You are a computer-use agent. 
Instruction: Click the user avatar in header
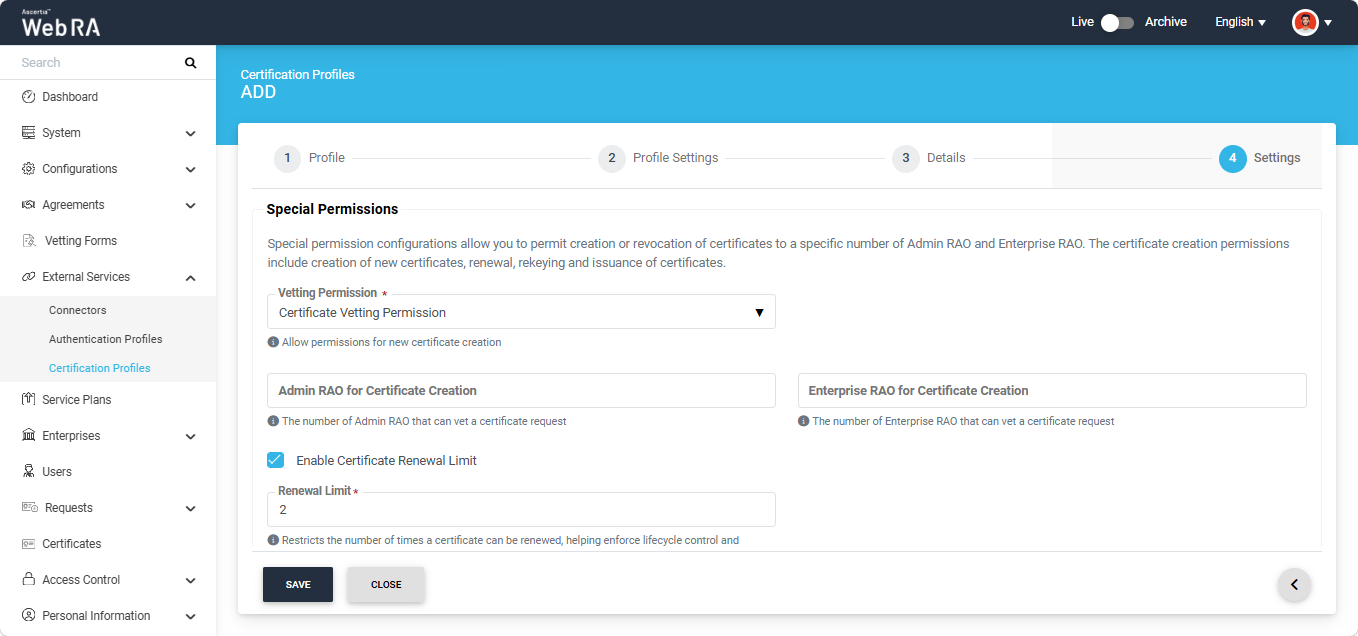[x=1305, y=22]
